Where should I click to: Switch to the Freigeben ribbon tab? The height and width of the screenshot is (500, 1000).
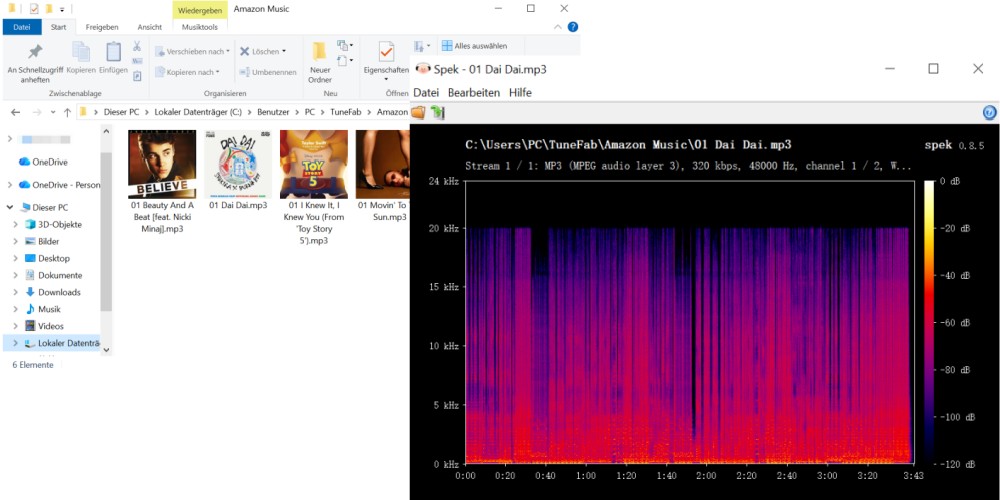tap(102, 27)
